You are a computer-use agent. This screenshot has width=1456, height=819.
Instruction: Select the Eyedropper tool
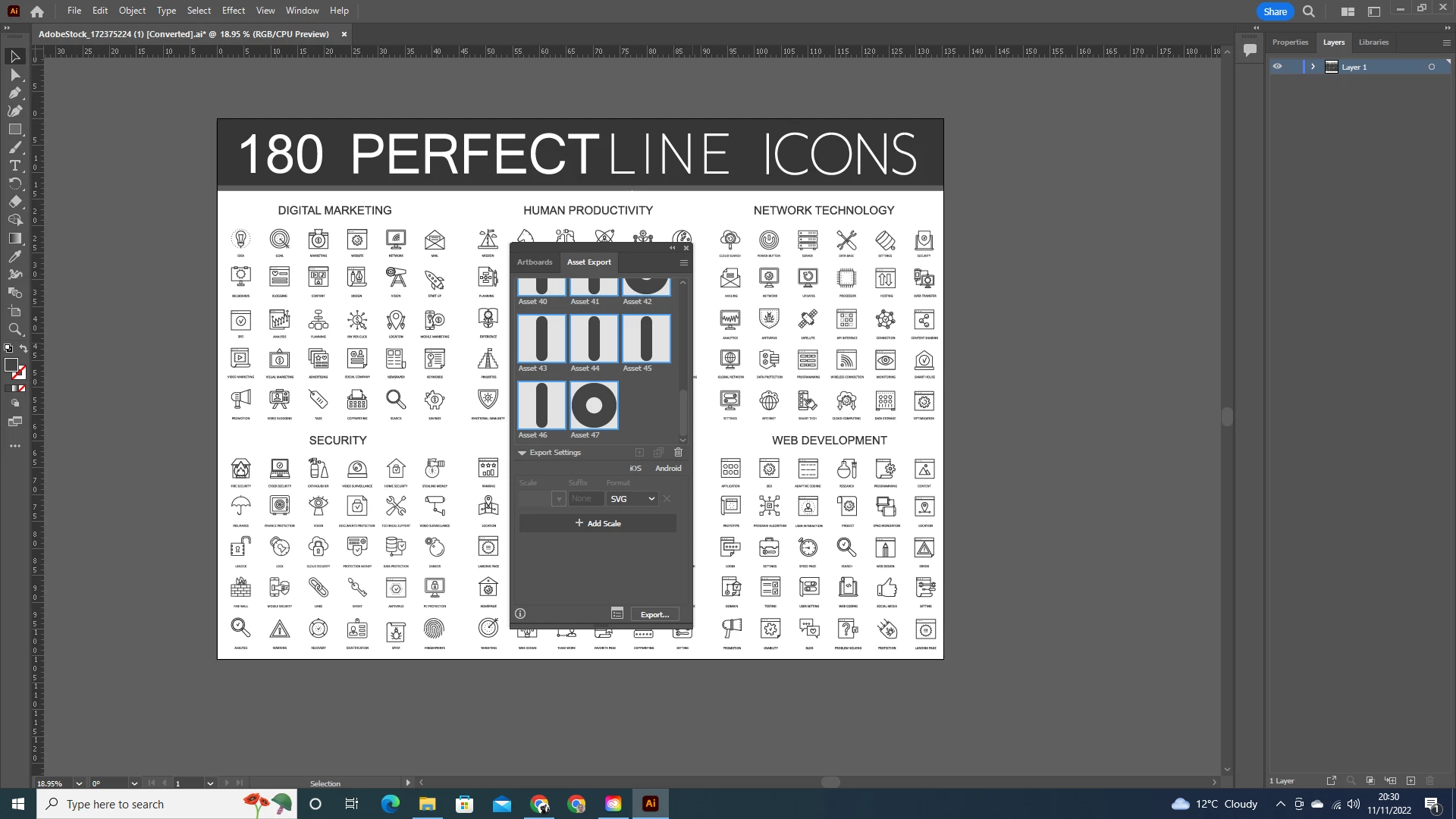pos(14,256)
